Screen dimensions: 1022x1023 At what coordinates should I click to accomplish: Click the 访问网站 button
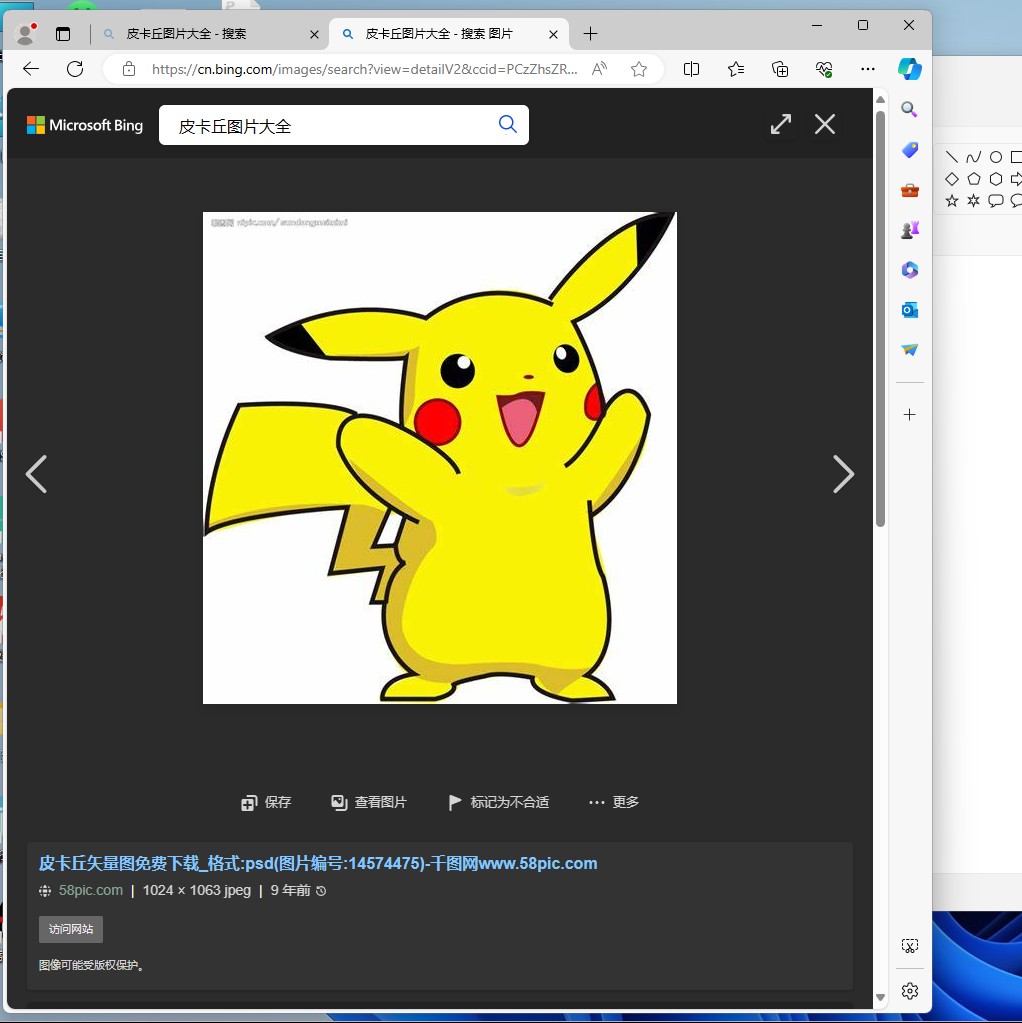click(x=71, y=929)
